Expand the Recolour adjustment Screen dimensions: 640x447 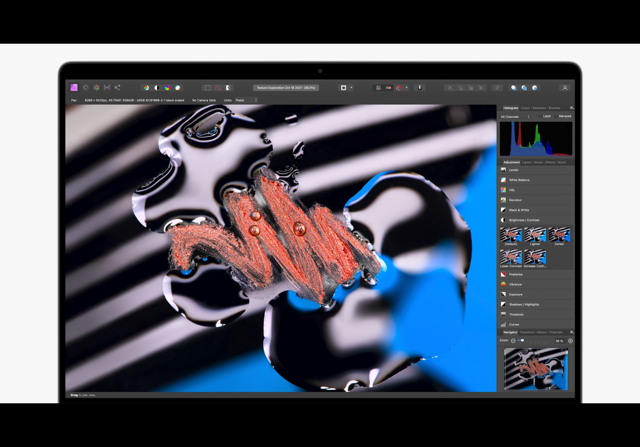pyautogui.click(x=536, y=200)
